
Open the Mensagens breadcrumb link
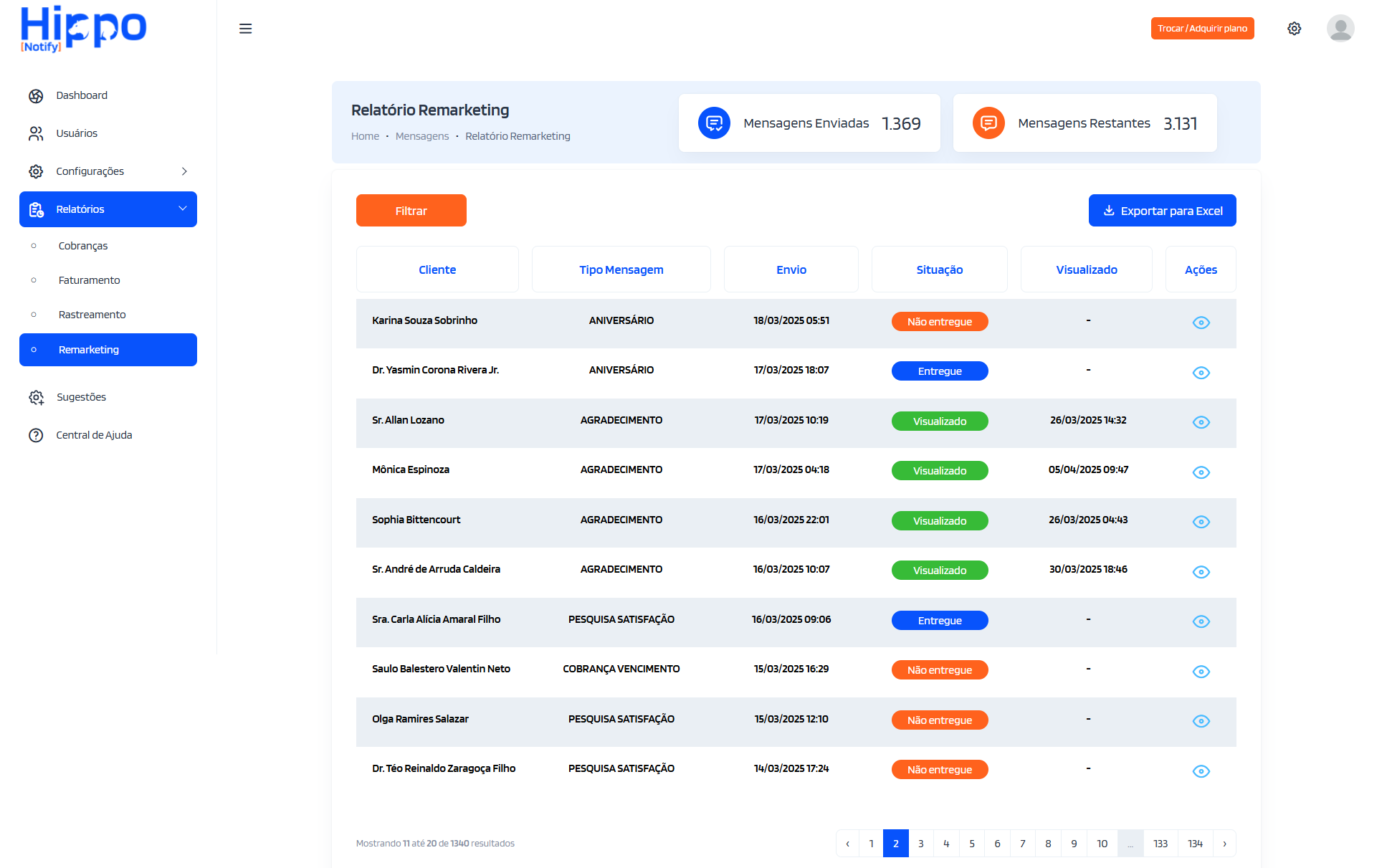point(422,135)
